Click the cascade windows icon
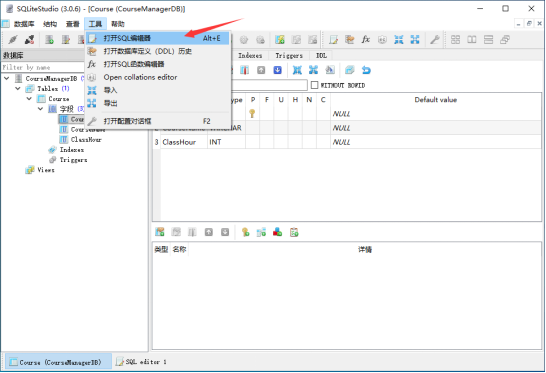Image resolution: width=546 pixels, height=373 pixels. [505, 39]
